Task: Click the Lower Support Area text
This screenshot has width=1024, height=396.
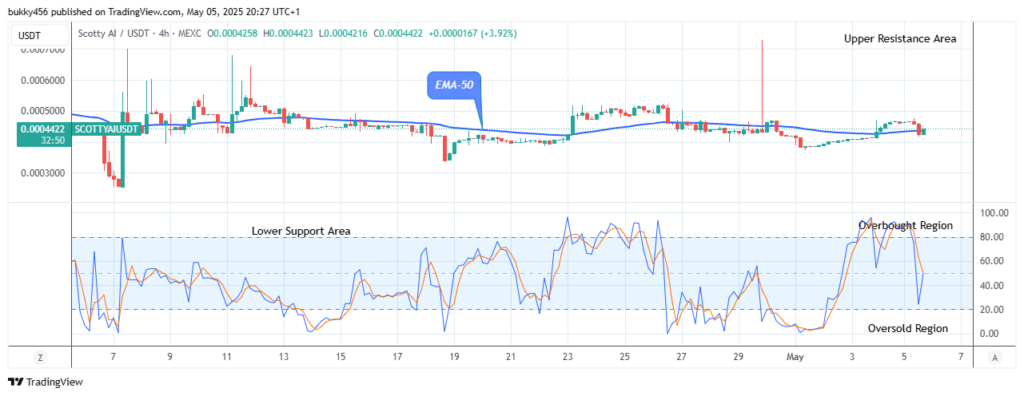Action: tap(302, 231)
